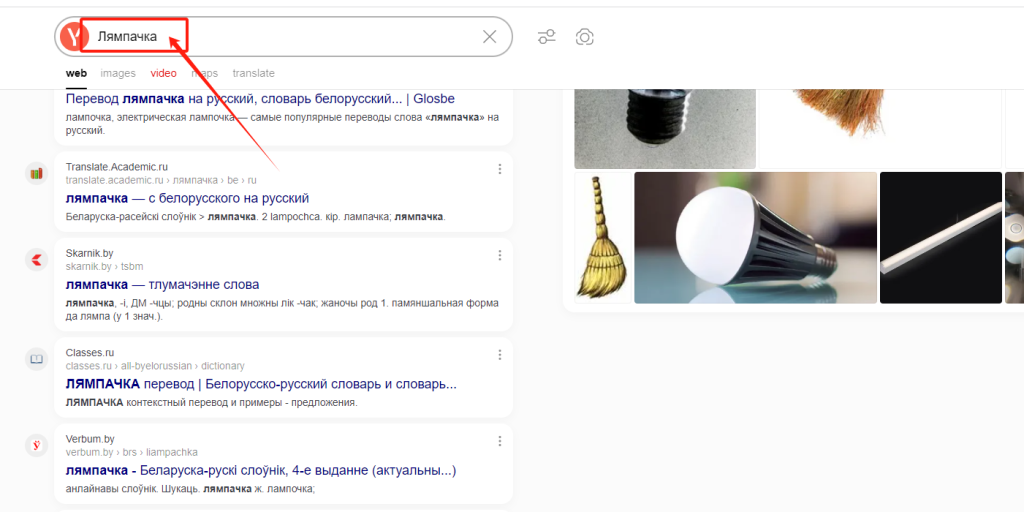Switch to the images tab
Viewport: 1024px width, 512px height.
pos(118,73)
